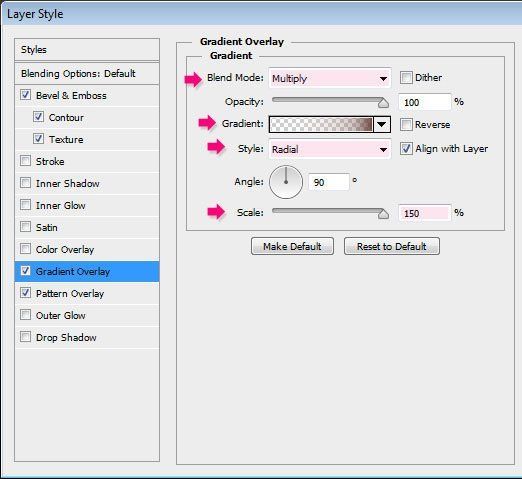Click Reset to Default button
Image resolution: width=522 pixels, height=479 pixels.
pos(392,246)
